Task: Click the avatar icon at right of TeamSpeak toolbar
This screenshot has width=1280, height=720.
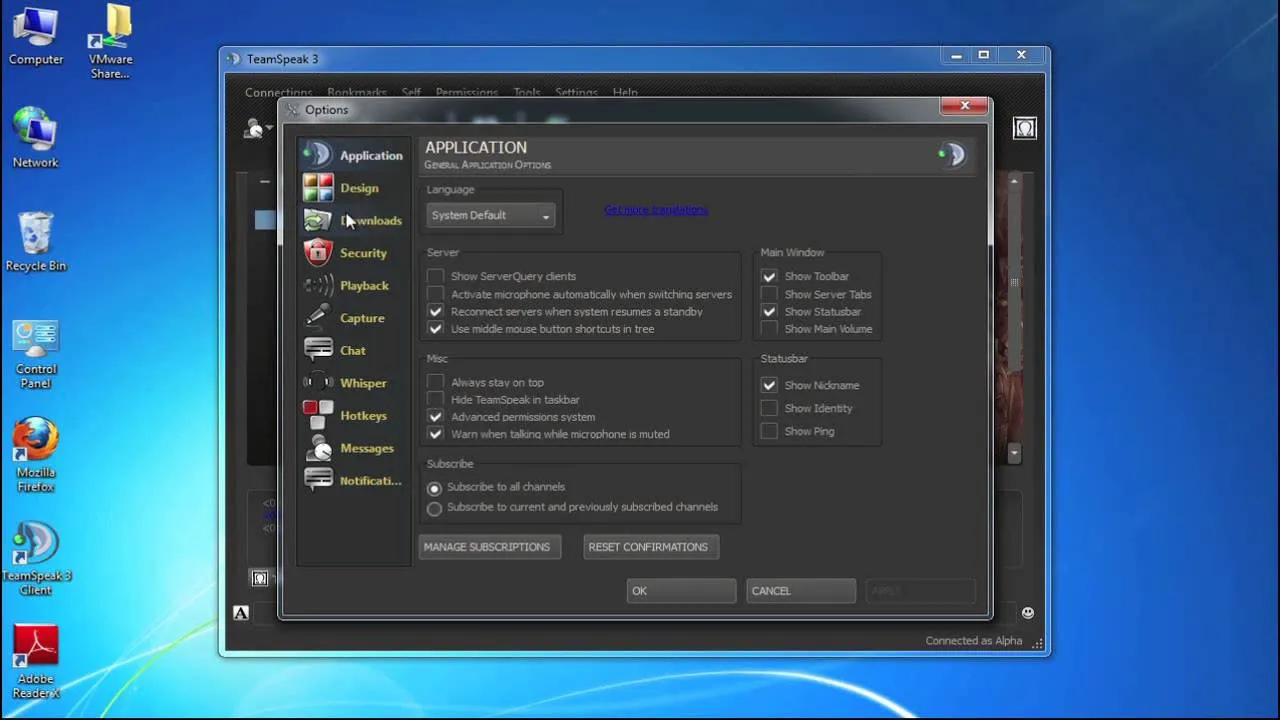Action: click(x=1025, y=128)
